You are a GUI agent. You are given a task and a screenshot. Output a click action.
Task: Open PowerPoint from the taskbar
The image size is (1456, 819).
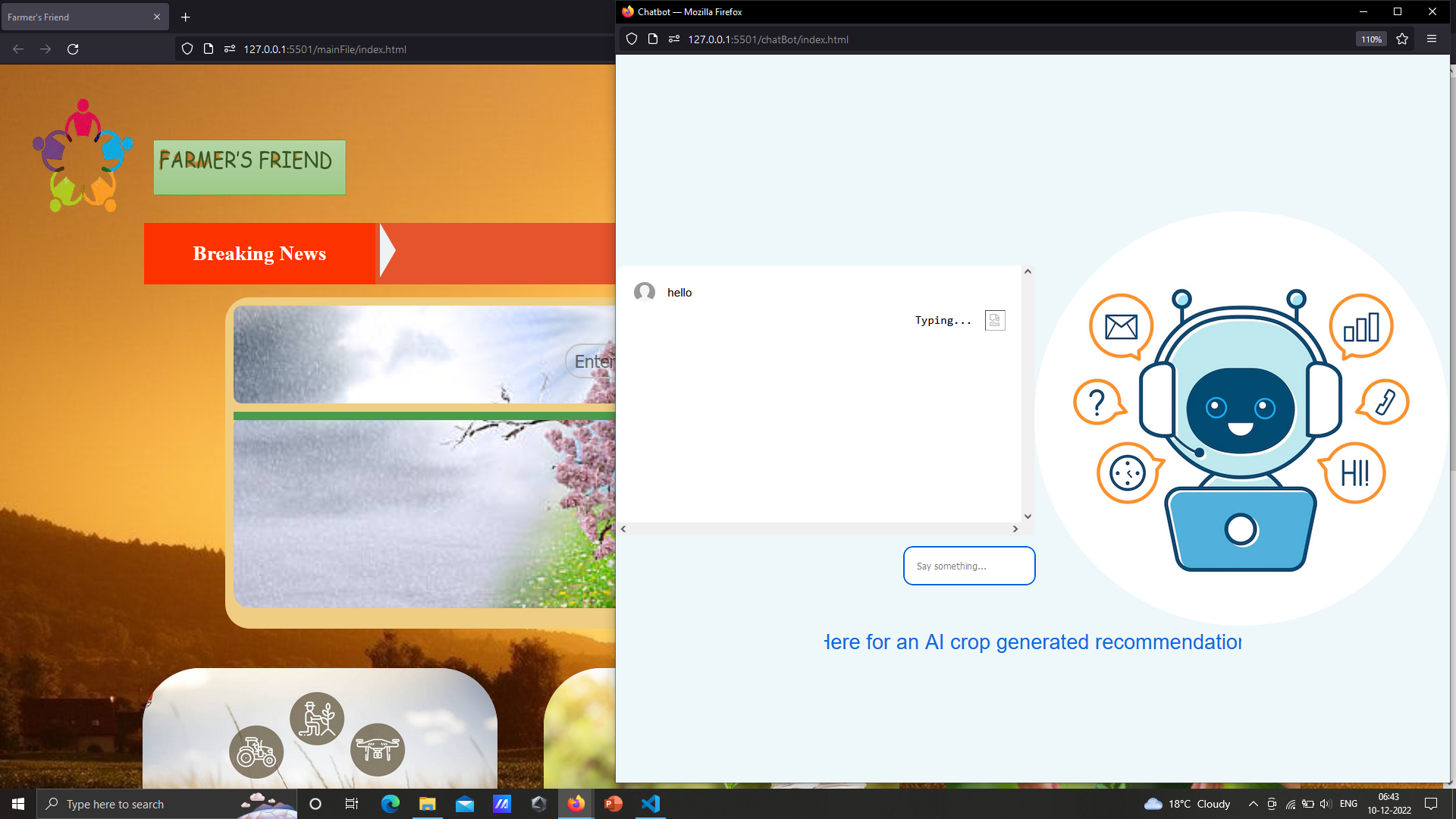click(x=613, y=804)
